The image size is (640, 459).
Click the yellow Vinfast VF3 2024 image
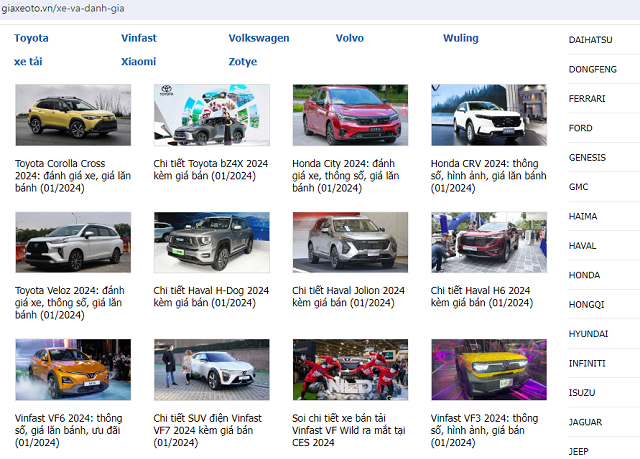[x=488, y=370]
